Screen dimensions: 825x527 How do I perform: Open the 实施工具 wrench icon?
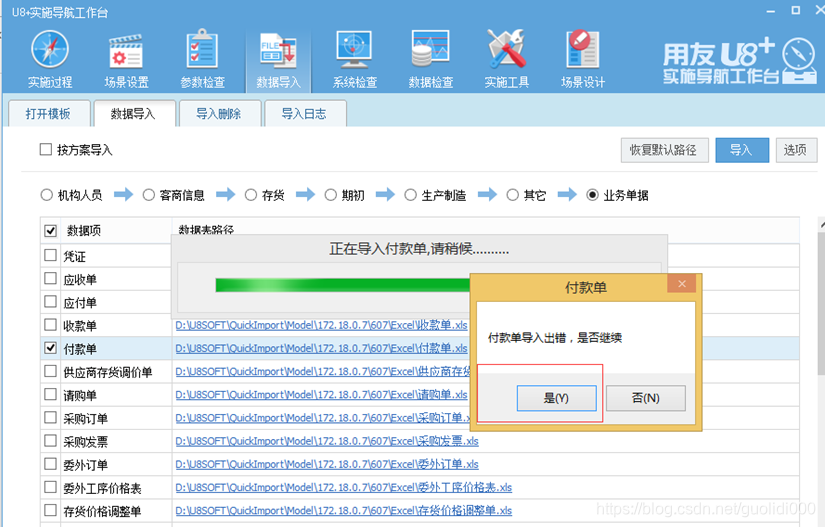coord(506,49)
